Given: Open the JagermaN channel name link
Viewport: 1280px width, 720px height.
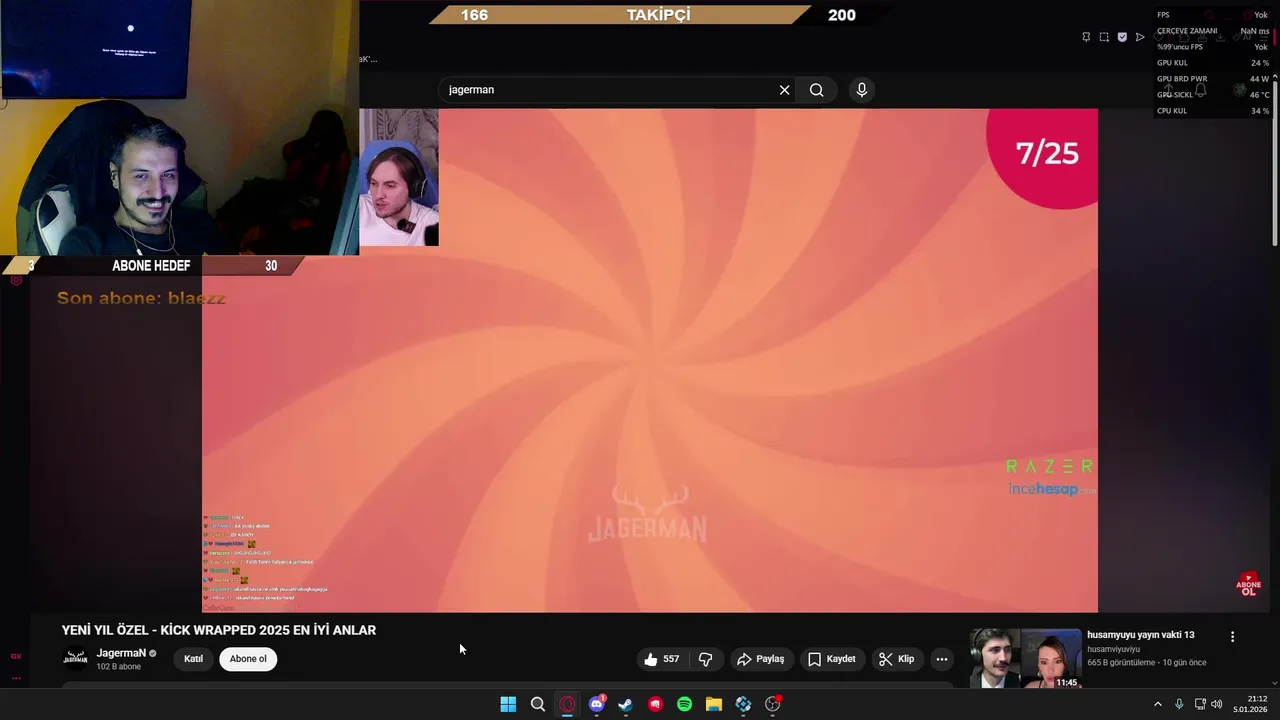Looking at the screenshot, I should click(x=121, y=653).
